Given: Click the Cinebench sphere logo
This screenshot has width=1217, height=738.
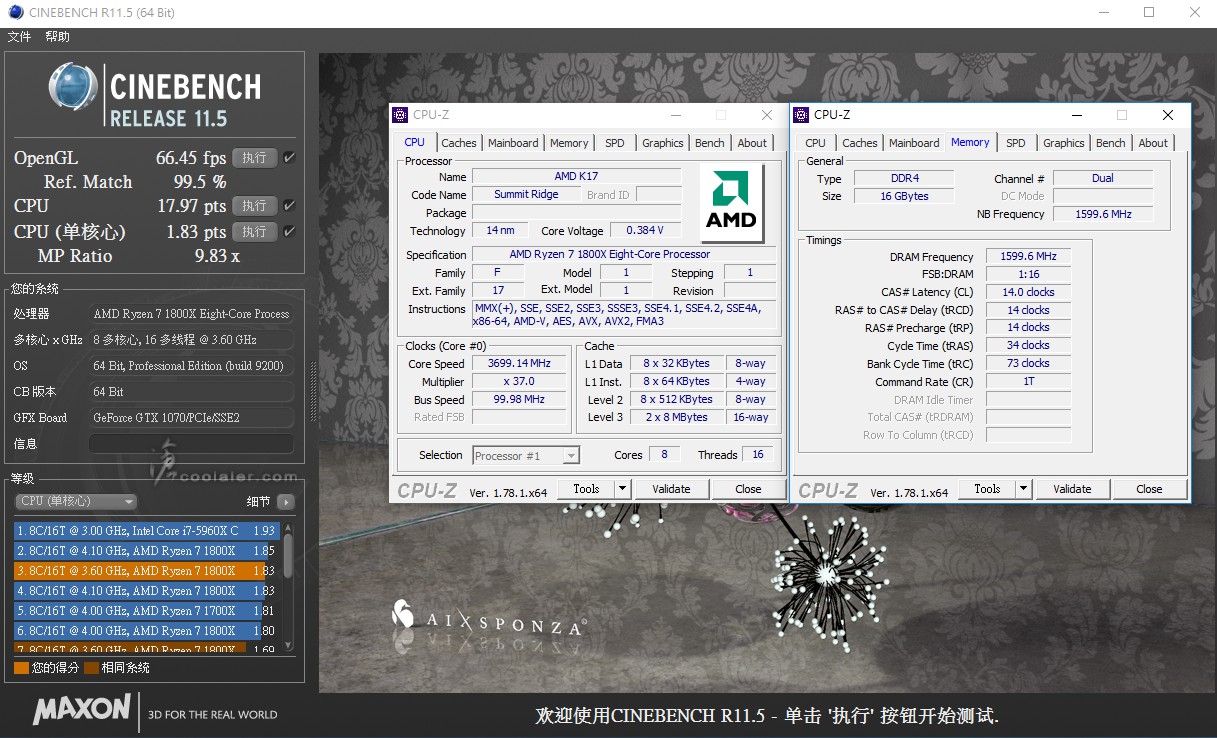Looking at the screenshot, I should 73,87.
